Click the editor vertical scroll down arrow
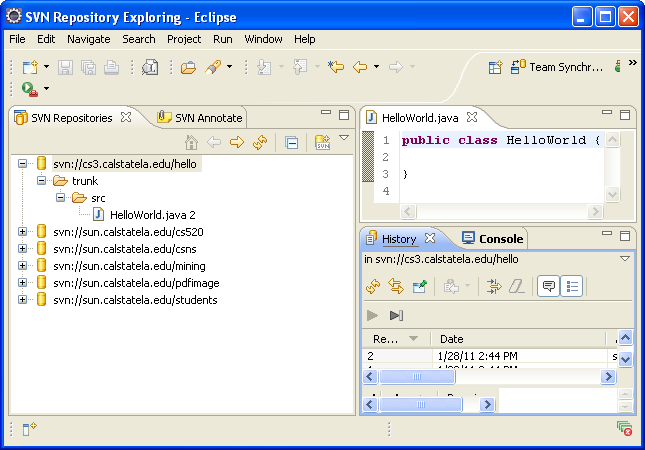 612,194
